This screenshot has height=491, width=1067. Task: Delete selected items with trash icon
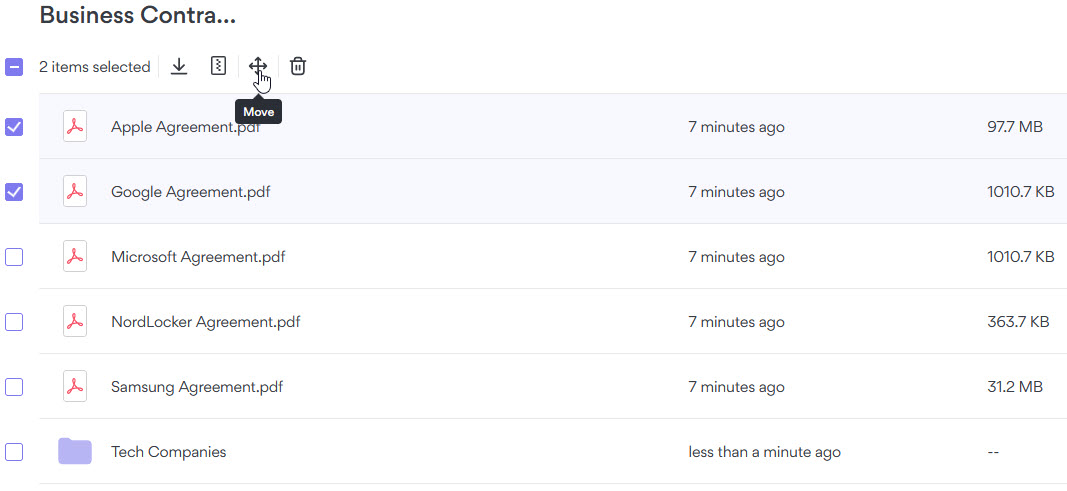pos(298,67)
